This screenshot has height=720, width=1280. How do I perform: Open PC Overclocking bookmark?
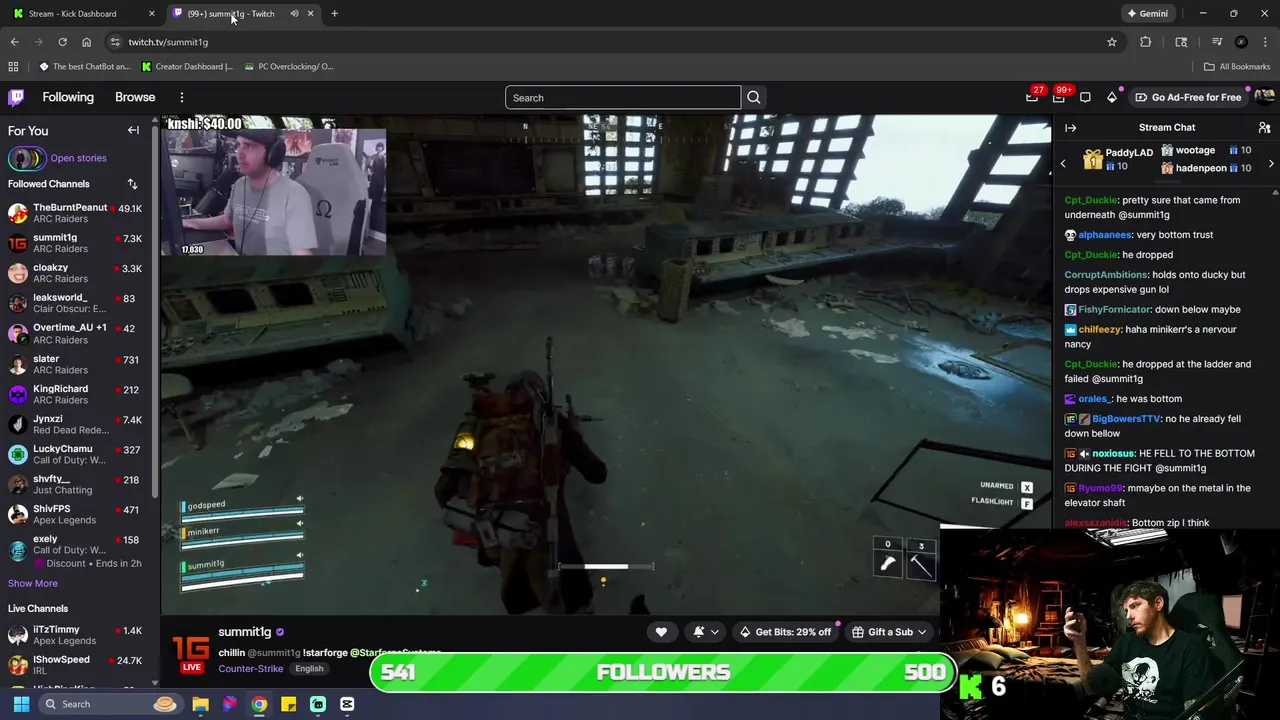[287, 67]
